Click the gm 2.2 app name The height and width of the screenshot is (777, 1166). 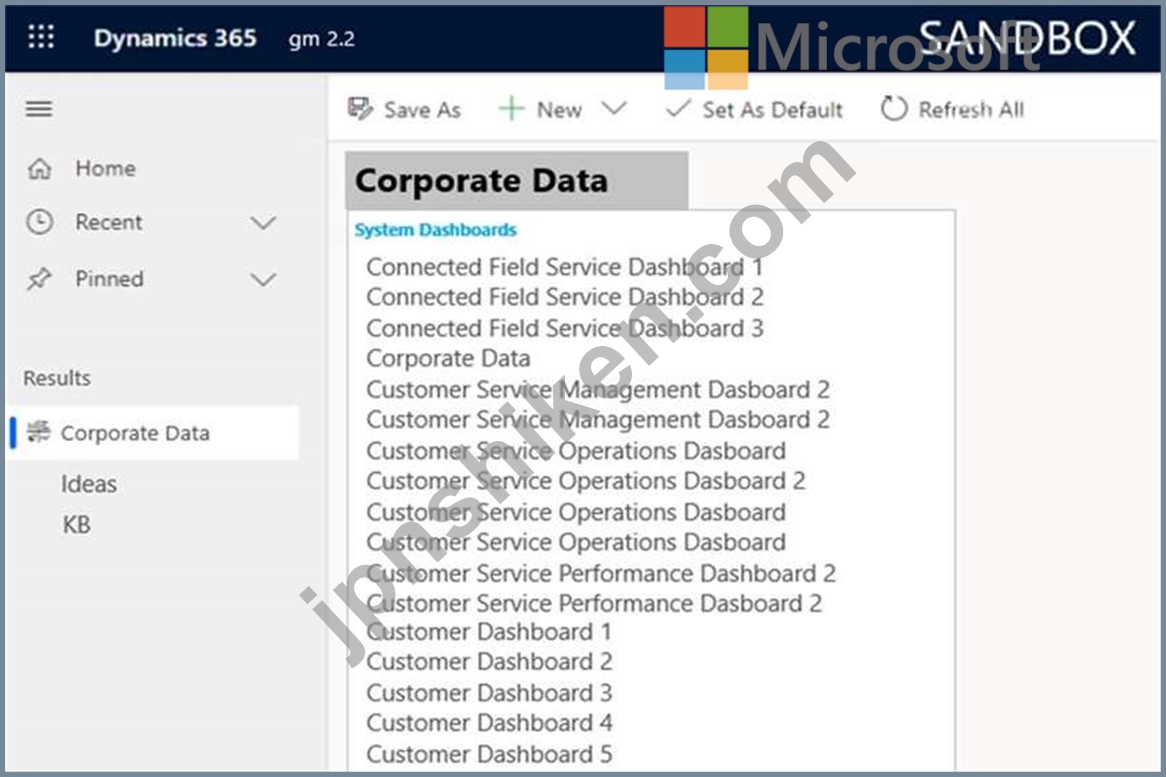(x=321, y=39)
